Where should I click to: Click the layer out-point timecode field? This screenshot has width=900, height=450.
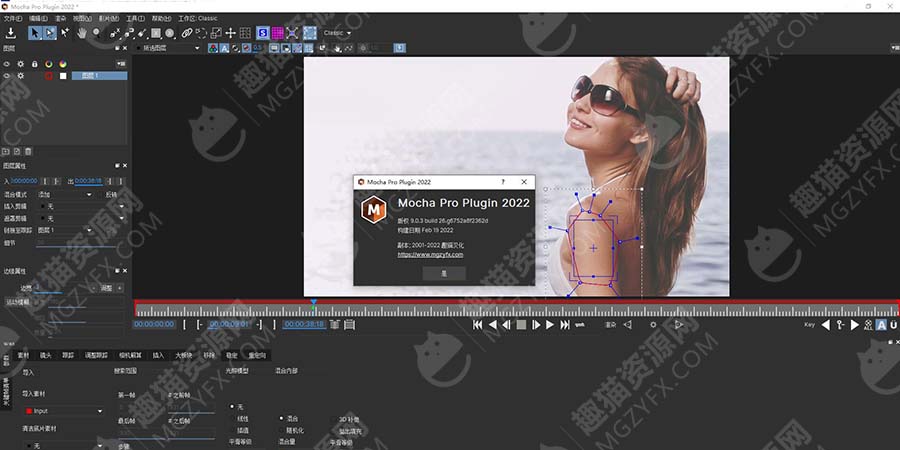tap(89, 181)
